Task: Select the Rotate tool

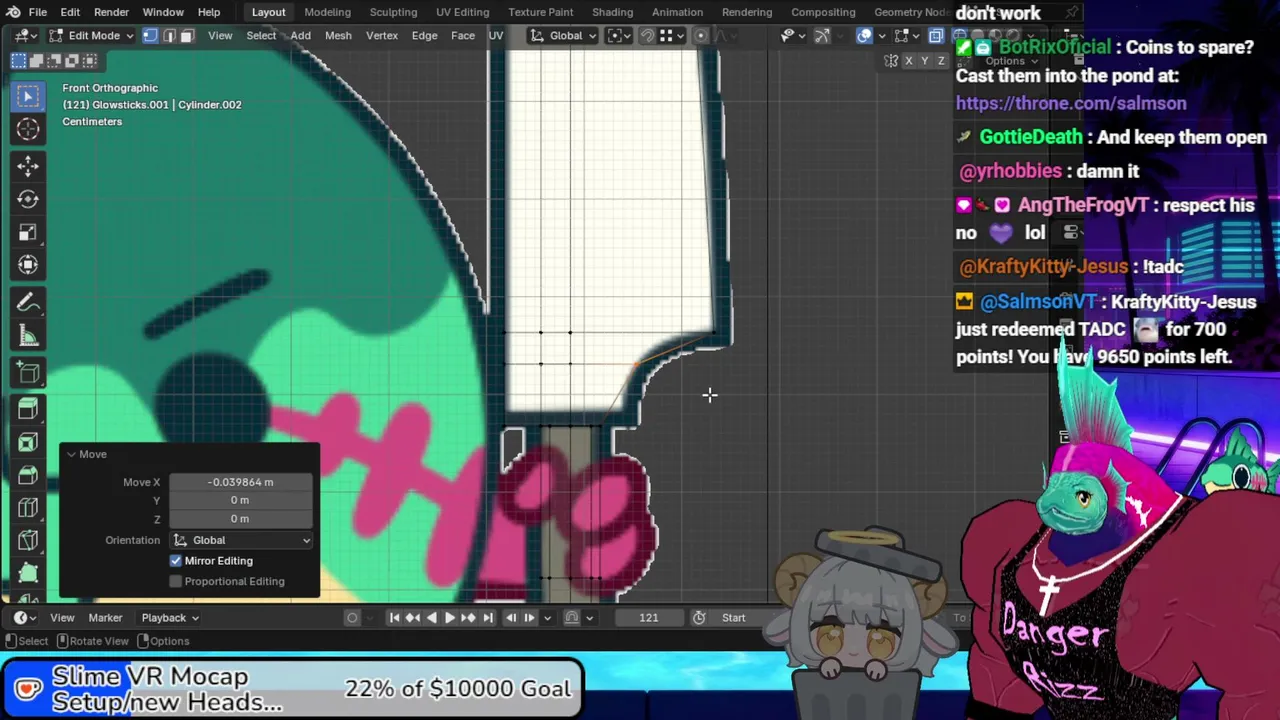Action: point(28,199)
